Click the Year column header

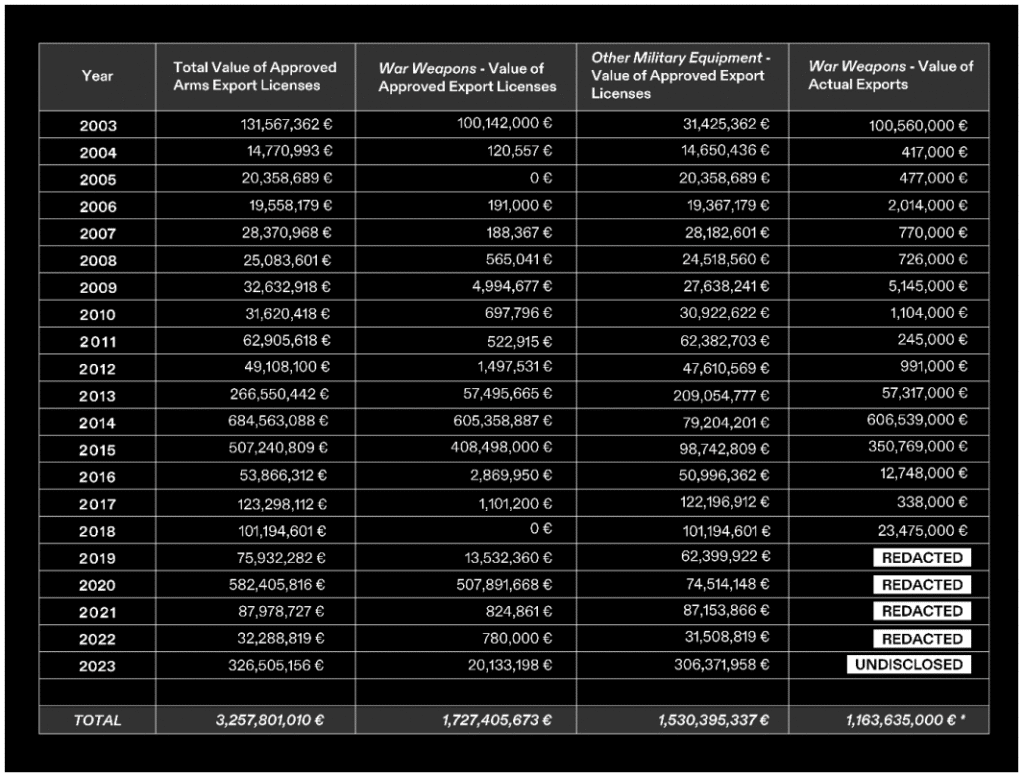97,76
